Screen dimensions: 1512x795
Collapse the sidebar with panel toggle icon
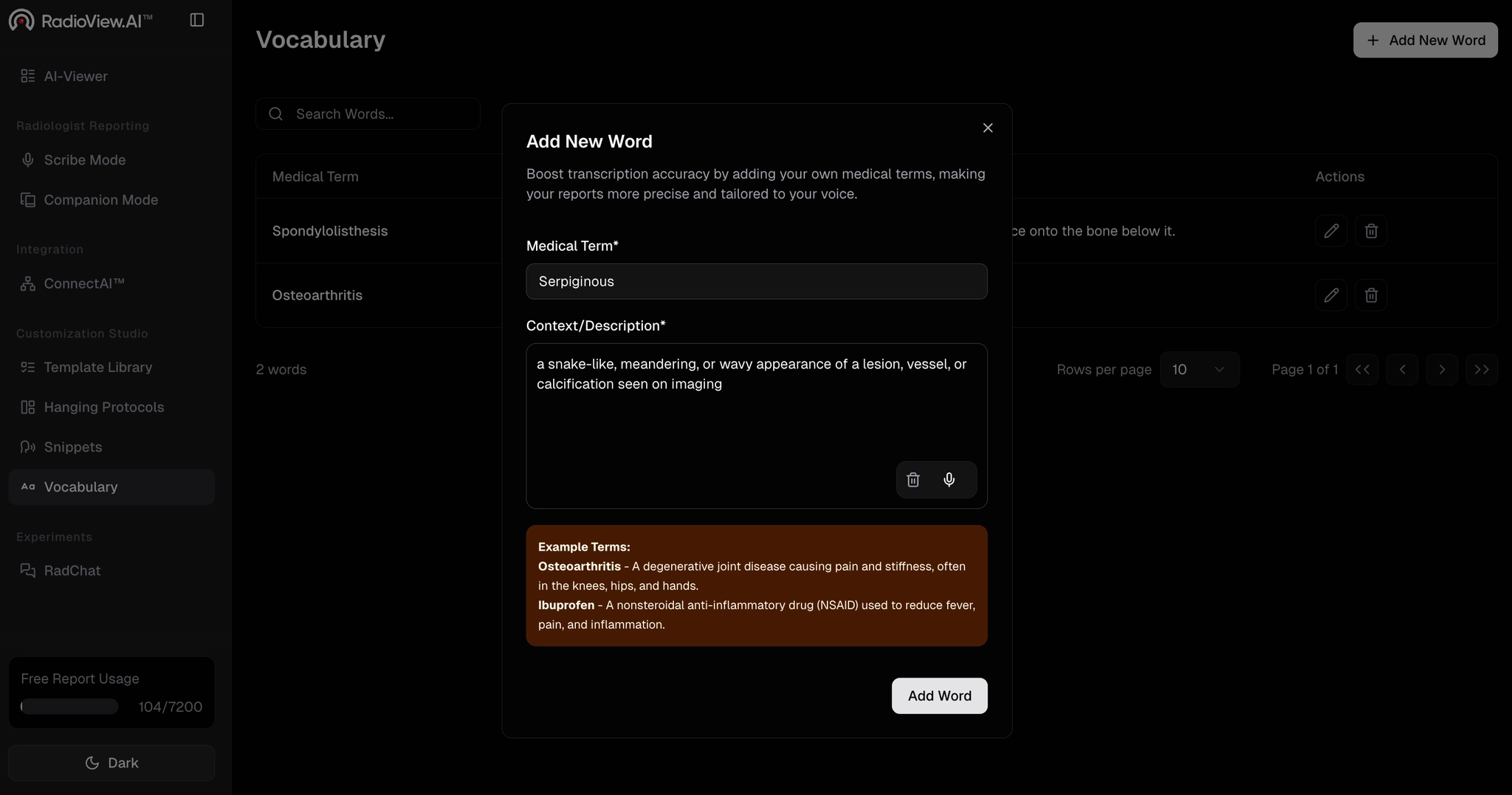coord(196,20)
